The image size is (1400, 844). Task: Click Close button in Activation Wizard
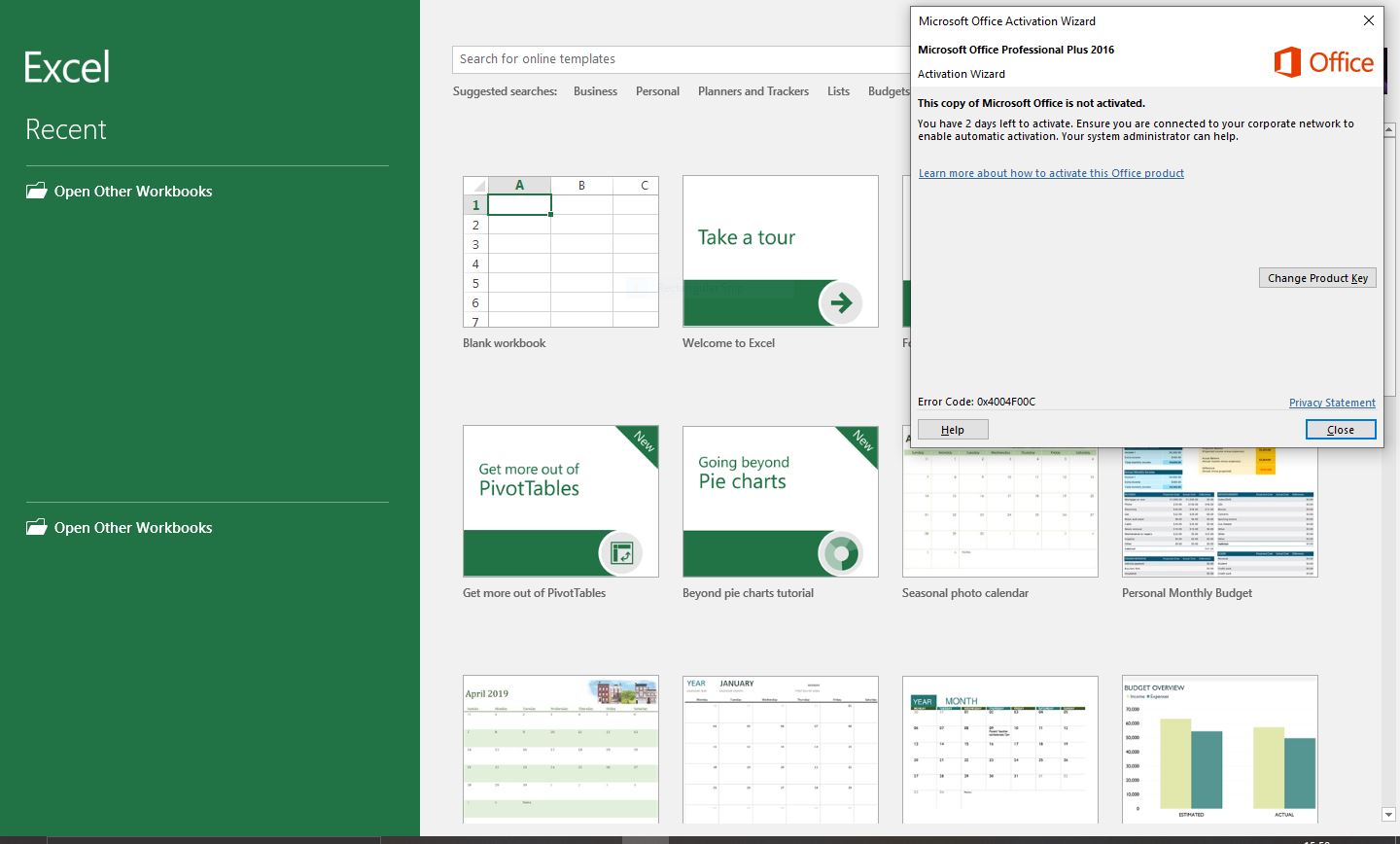tap(1341, 430)
